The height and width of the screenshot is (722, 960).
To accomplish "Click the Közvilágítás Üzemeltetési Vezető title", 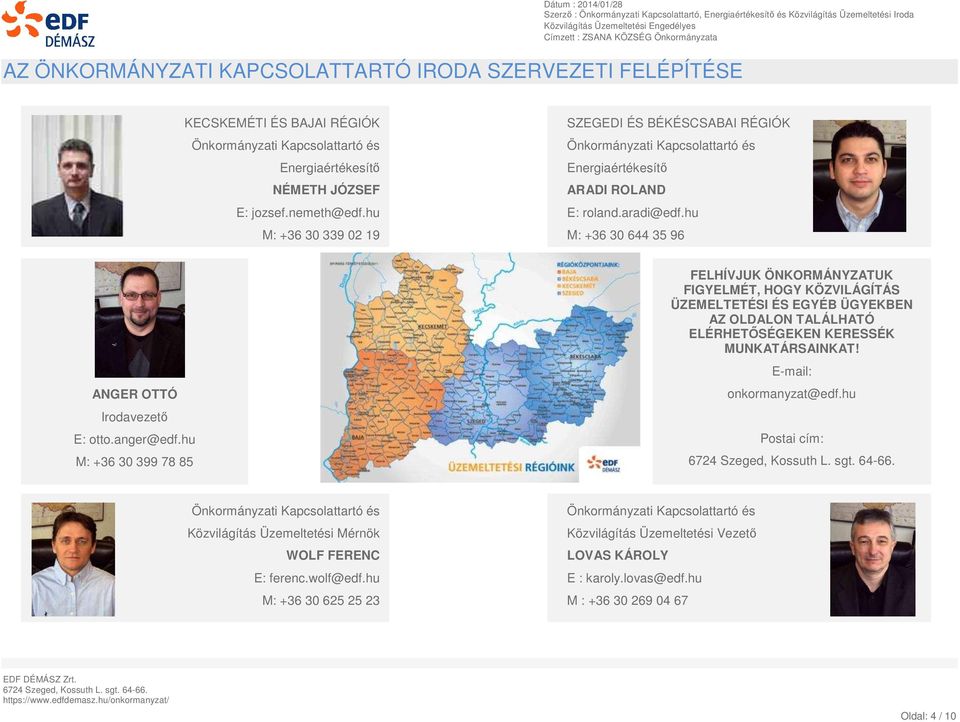I will click(x=661, y=533).
